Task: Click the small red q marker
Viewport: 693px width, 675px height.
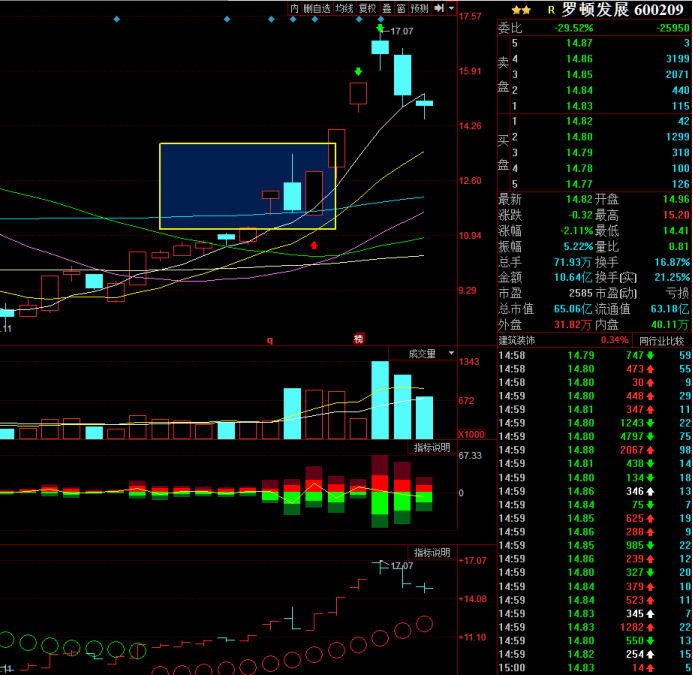Action: coord(269,340)
